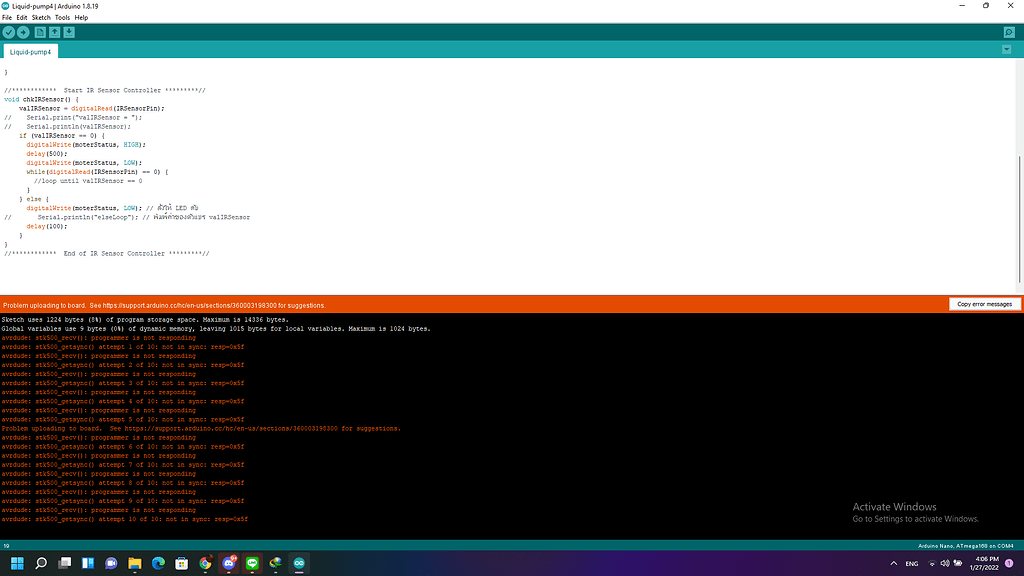
Task: Show hidden system tray icons
Action: tap(893, 563)
